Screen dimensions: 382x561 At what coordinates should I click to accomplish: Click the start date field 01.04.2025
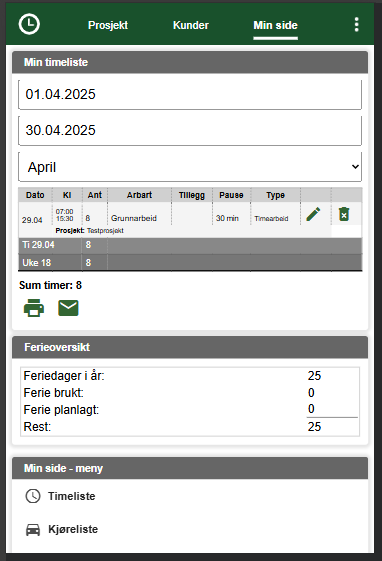[190, 94]
